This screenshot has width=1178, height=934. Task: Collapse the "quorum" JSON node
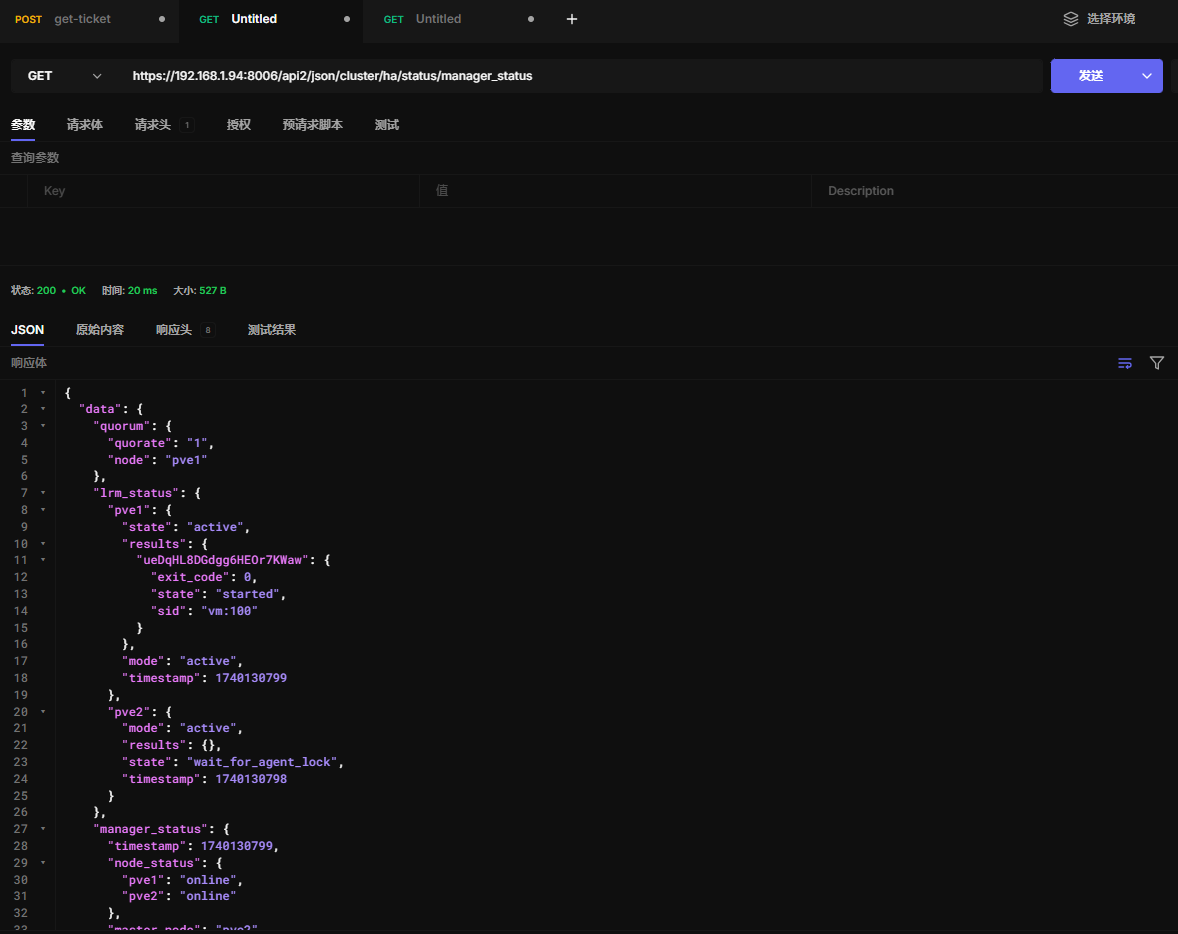click(x=43, y=426)
